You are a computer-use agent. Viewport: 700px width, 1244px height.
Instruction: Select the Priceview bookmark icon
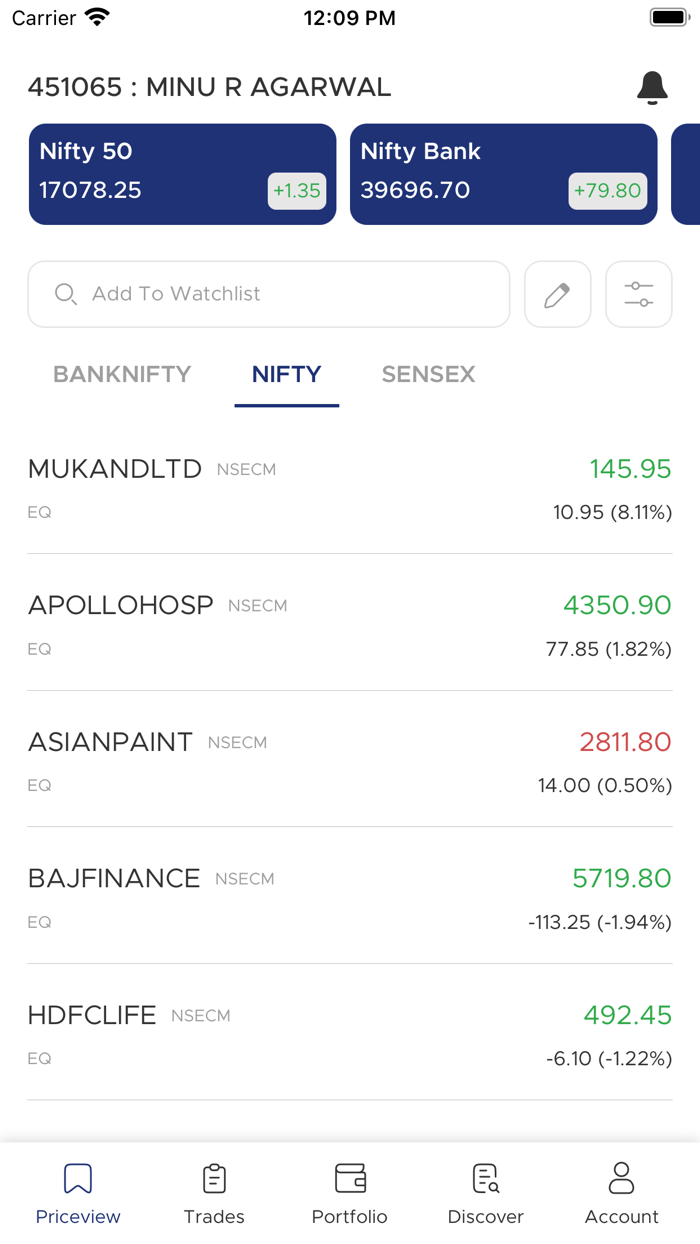78,1179
